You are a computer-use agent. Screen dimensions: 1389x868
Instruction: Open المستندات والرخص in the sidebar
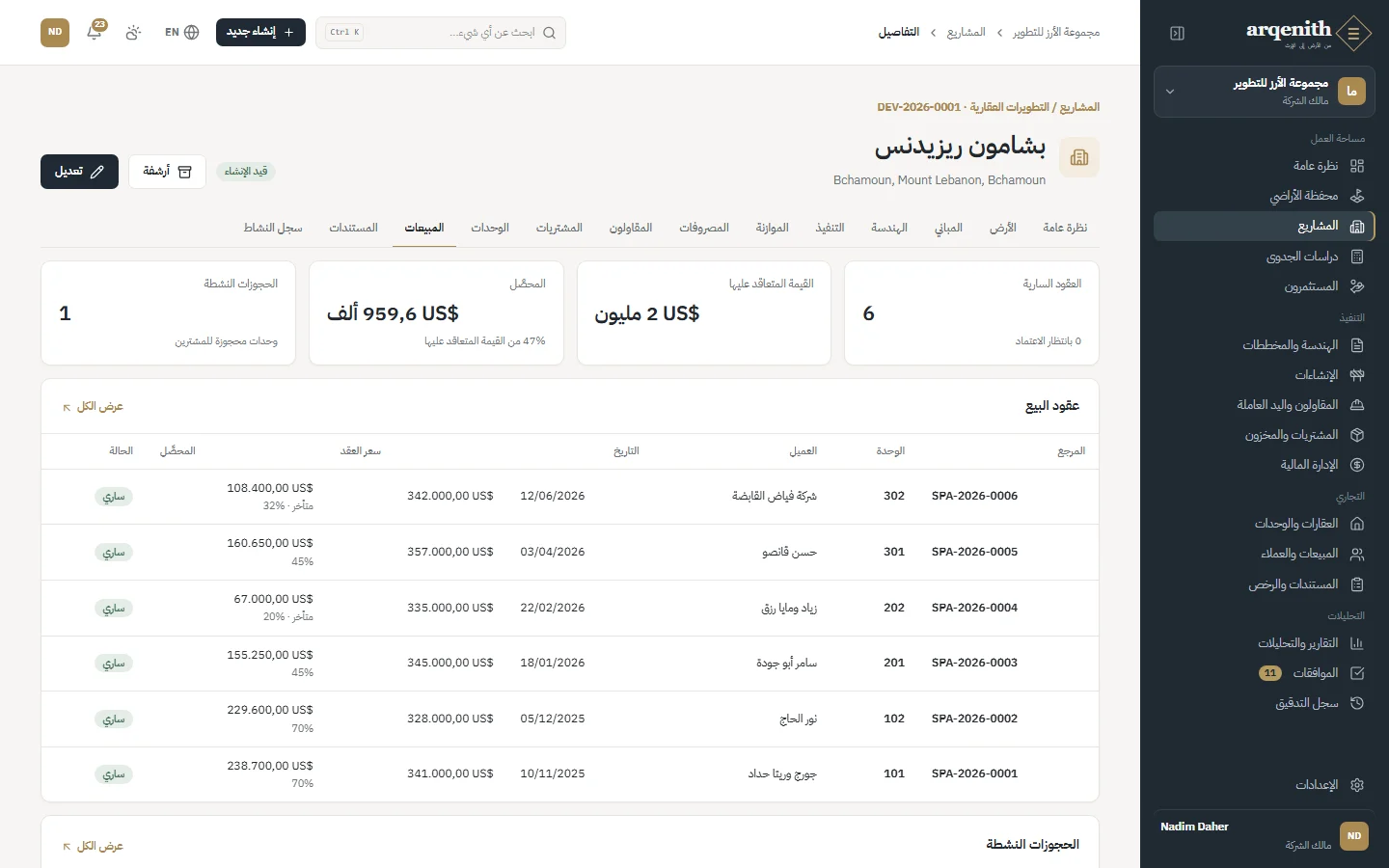pyautogui.click(x=1264, y=584)
